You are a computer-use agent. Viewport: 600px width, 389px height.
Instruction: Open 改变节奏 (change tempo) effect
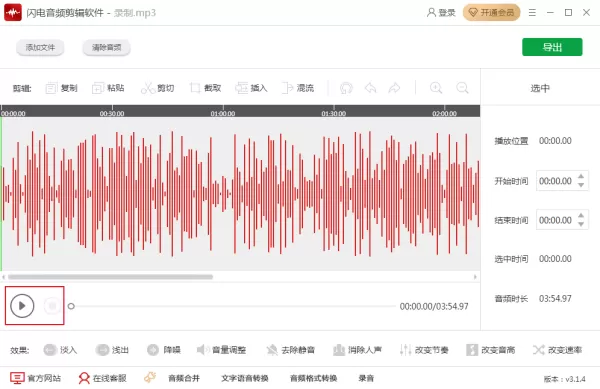pyautogui.click(x=424, y=350)
